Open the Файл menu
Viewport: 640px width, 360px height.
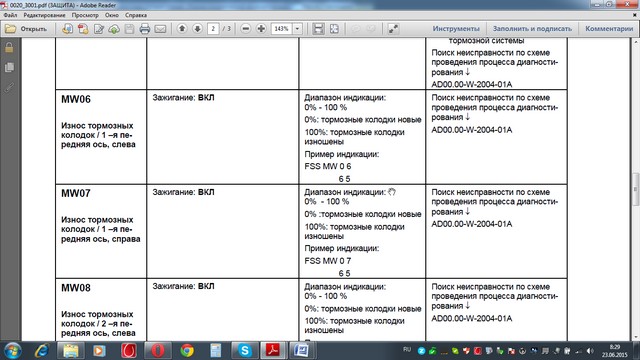(10, 15)
